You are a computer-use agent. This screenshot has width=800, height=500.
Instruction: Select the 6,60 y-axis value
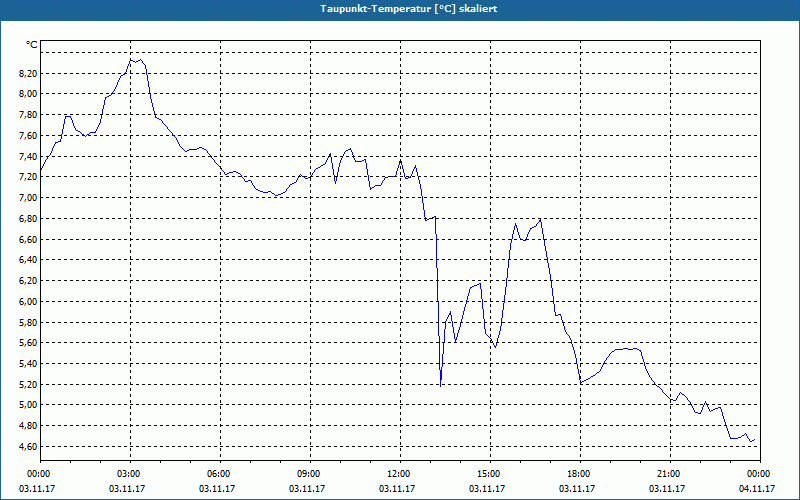point(29,239)
